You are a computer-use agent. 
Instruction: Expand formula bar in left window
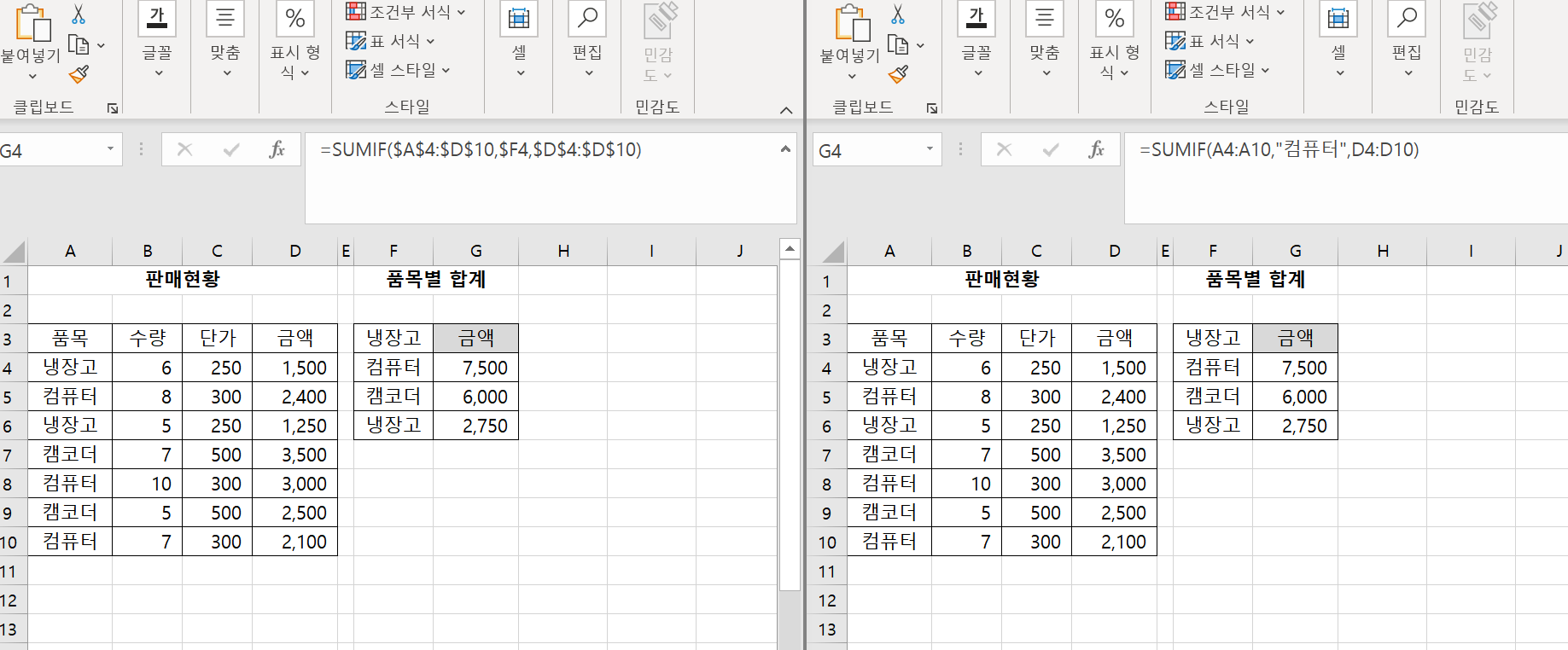(785, 149)
